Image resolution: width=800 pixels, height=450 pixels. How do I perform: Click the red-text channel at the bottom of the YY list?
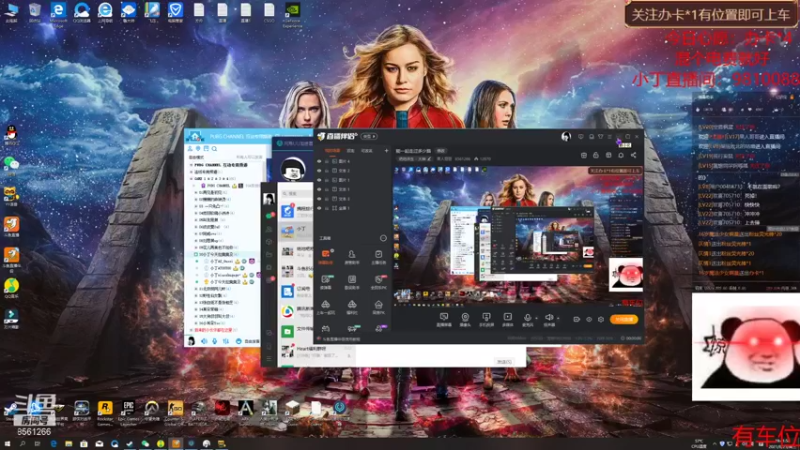pyautogui.click(x=213, y=330)
